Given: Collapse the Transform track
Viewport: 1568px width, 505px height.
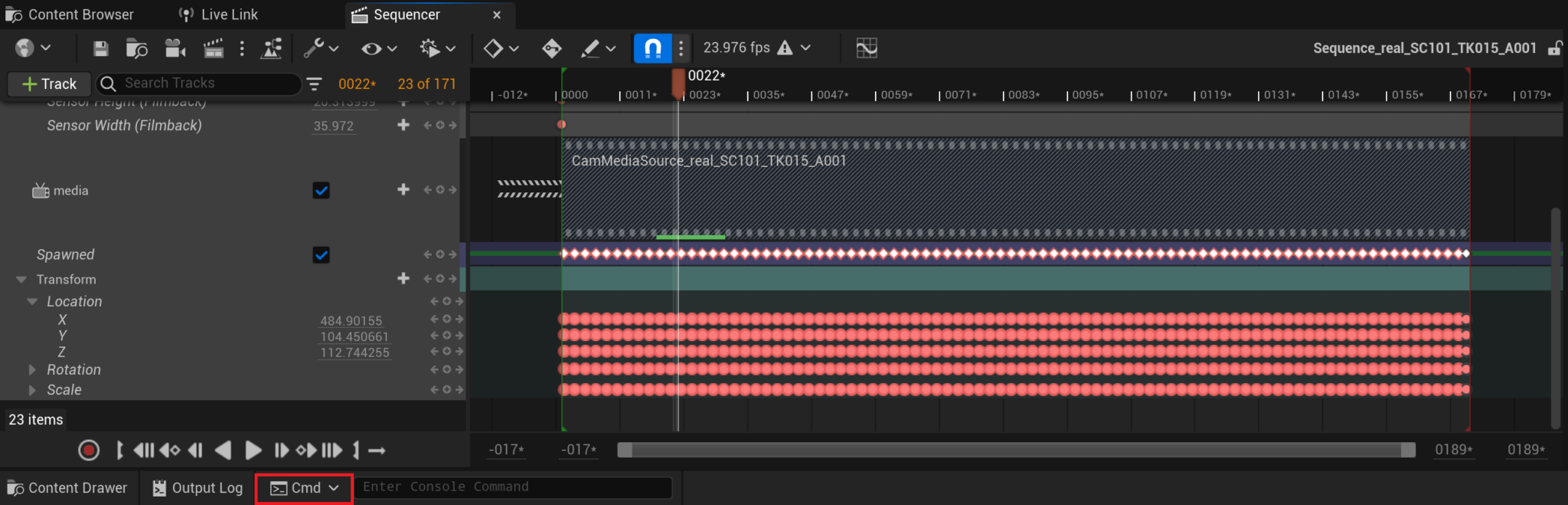Looking at the screenshot, I should click(x=21, y=280).
